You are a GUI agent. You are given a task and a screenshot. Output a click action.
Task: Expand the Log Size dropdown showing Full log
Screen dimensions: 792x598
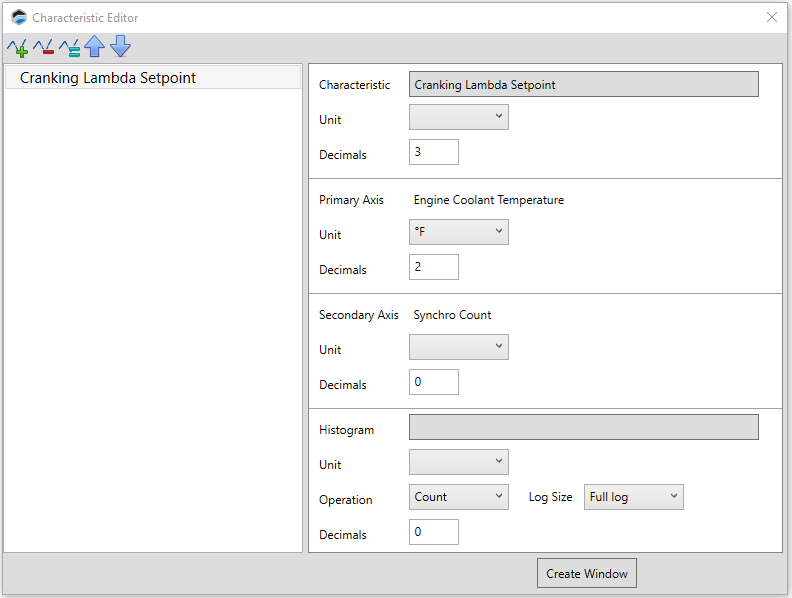click(633, 497)
